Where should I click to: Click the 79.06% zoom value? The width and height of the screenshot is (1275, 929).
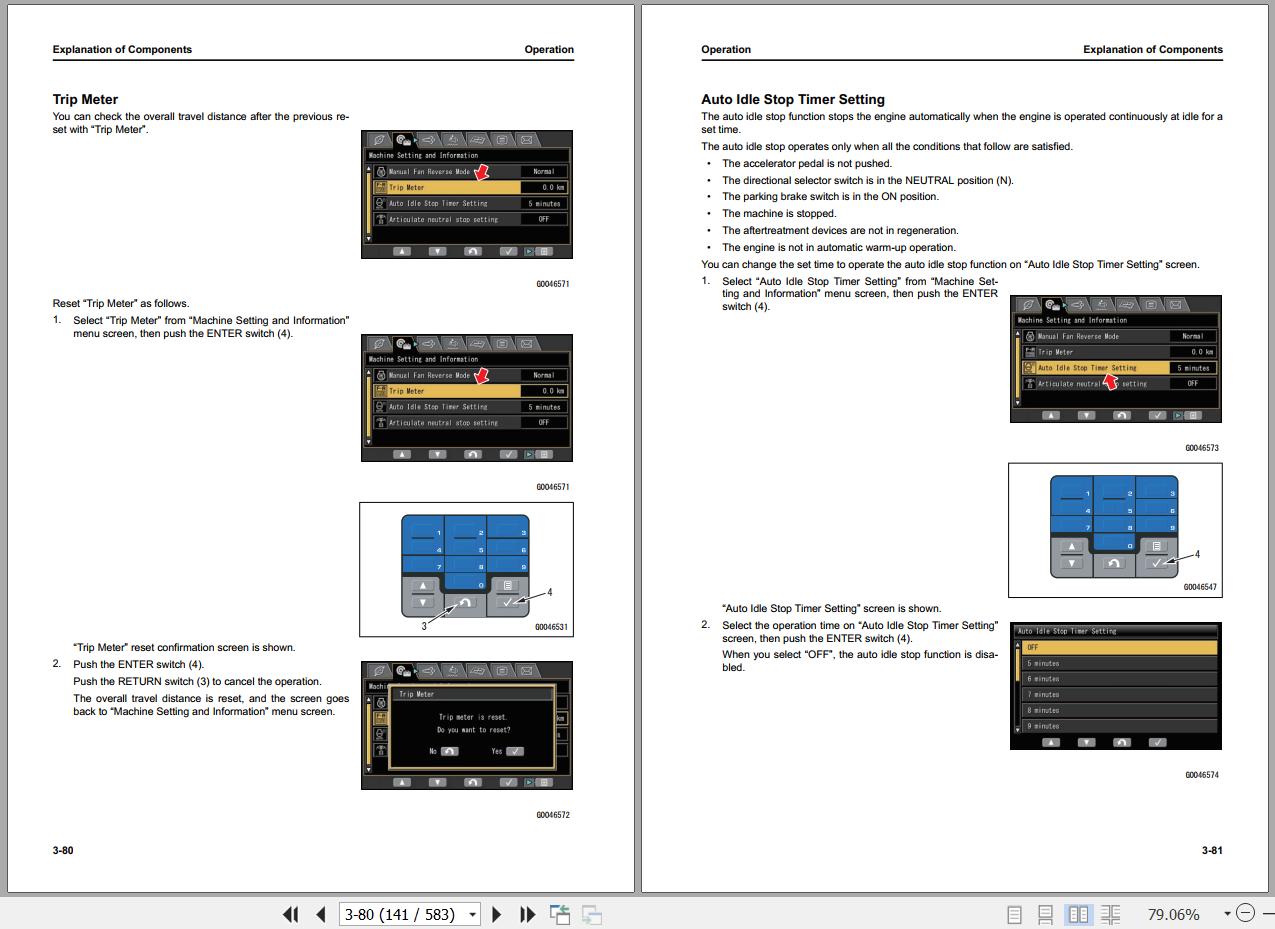[x=1173, y=914]
